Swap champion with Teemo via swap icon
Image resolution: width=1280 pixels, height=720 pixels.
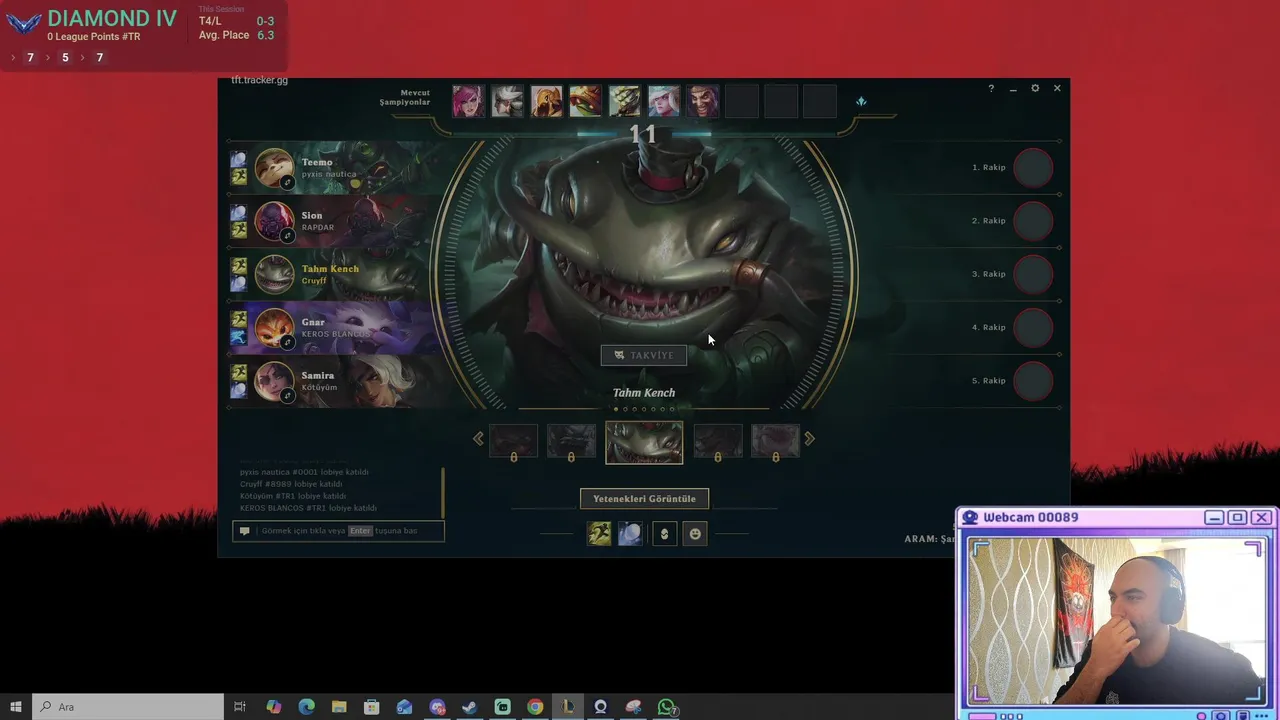[287, 183]
